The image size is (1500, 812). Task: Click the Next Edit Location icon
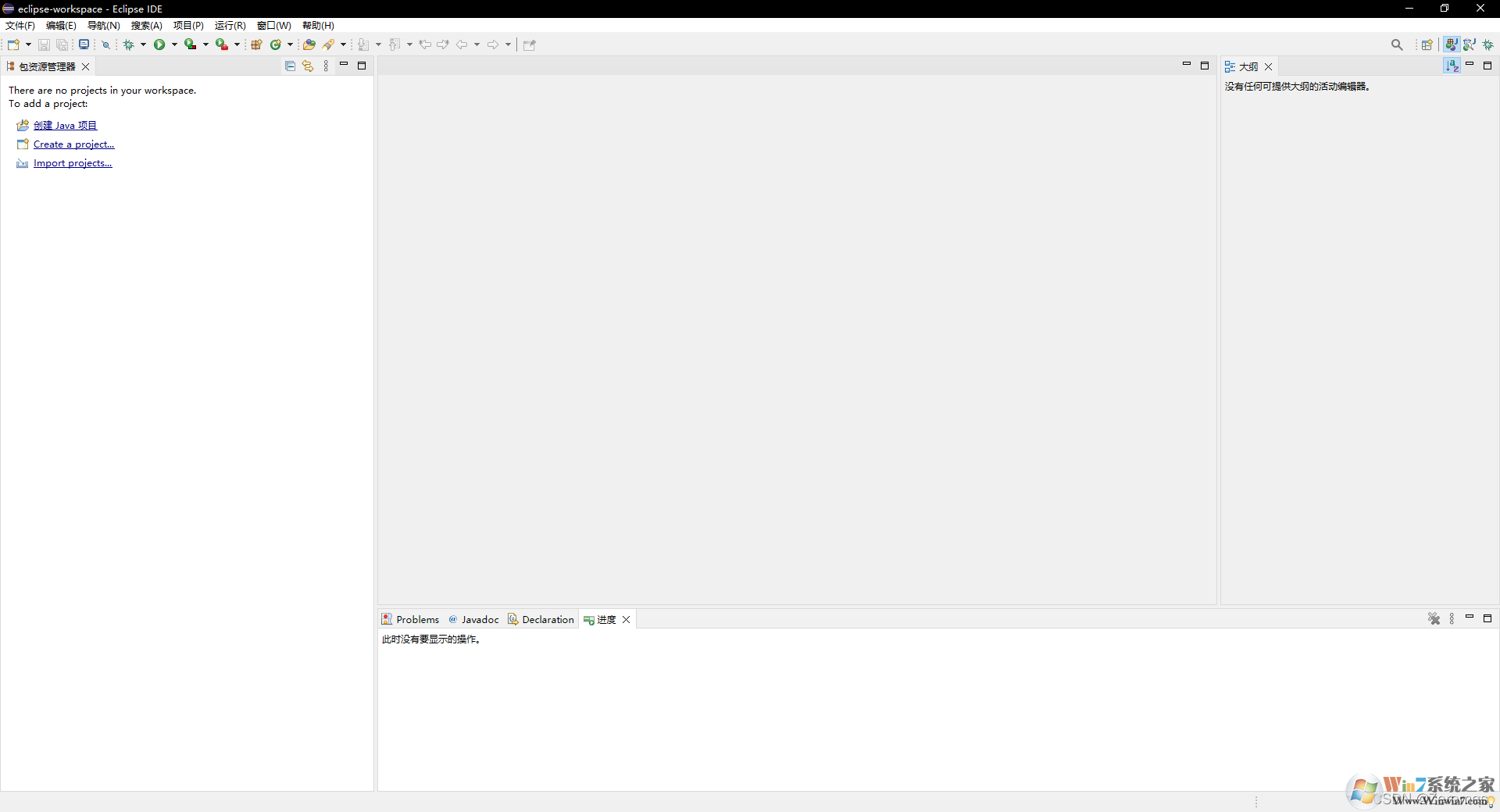point(443,45)
